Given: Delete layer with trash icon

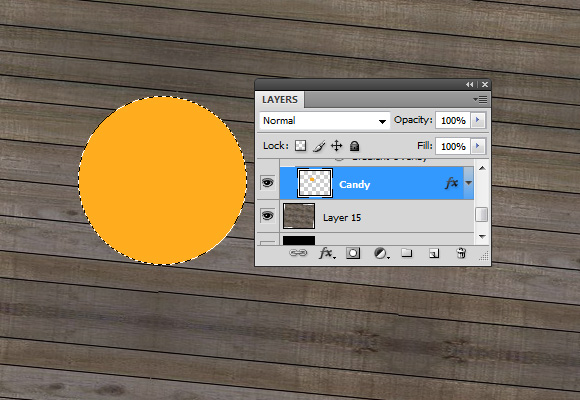Looking at the screenshot, I should [x=461, y=253].
